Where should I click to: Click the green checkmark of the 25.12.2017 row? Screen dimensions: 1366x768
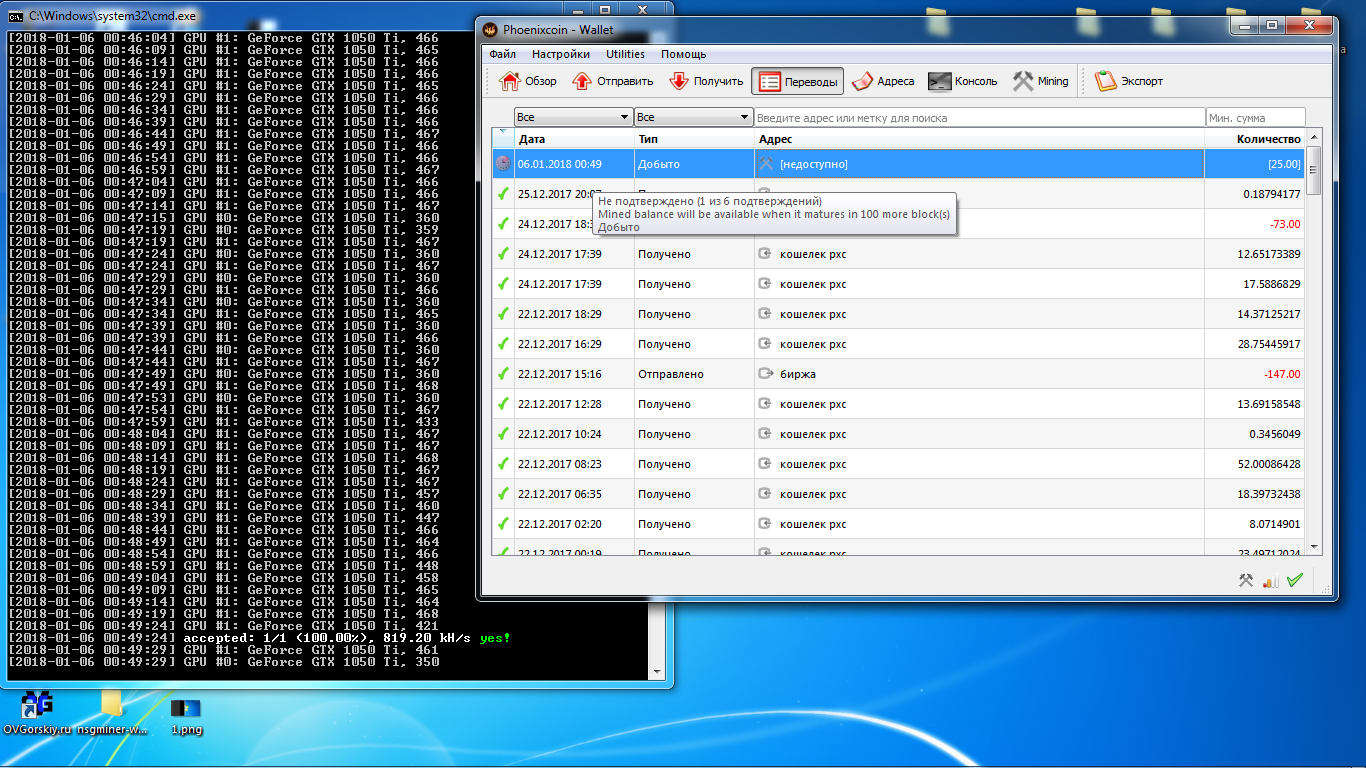pyautogui.click(x=503, y=194)
